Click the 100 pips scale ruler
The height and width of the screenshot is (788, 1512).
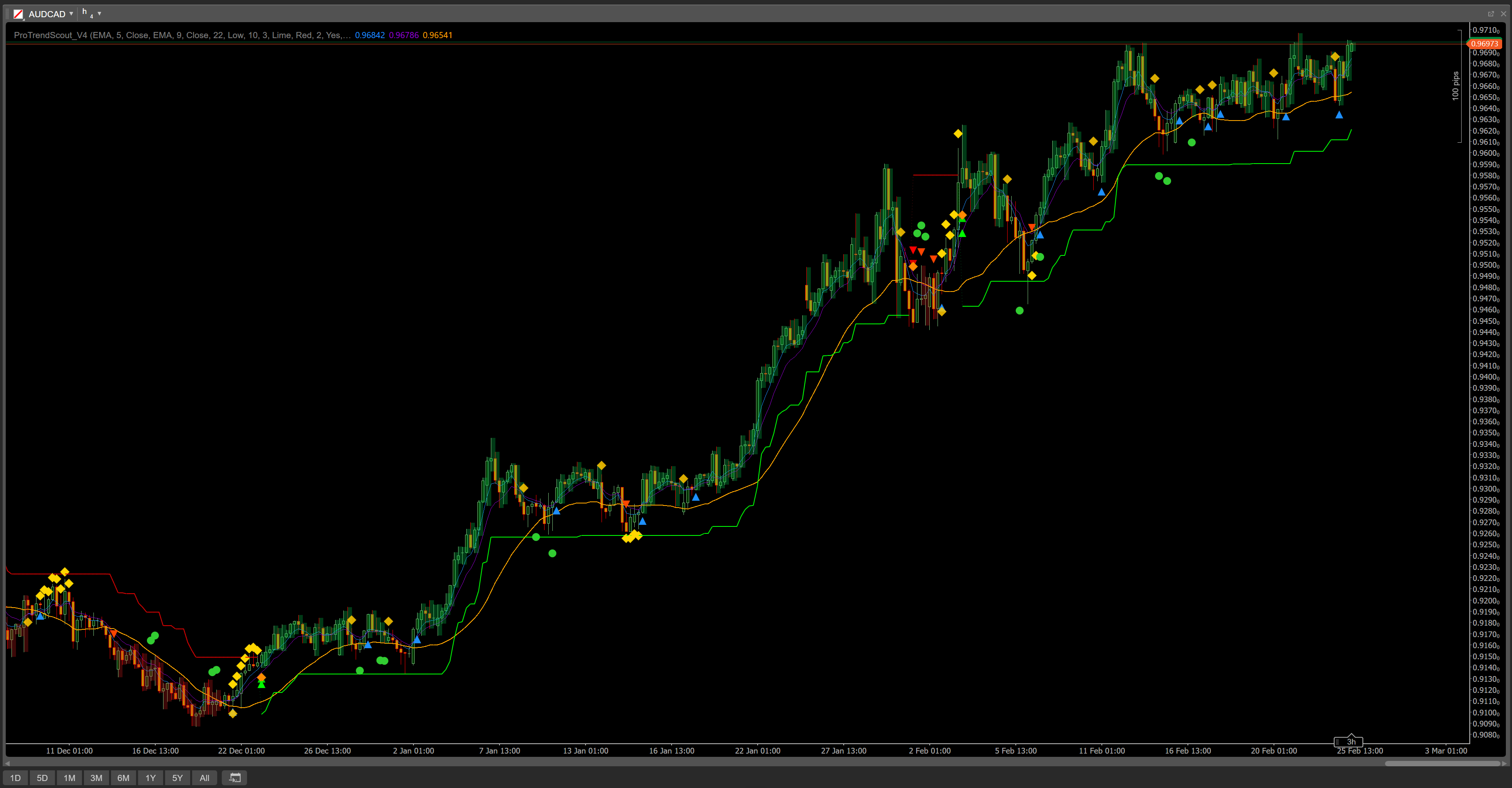[1456, 86]
